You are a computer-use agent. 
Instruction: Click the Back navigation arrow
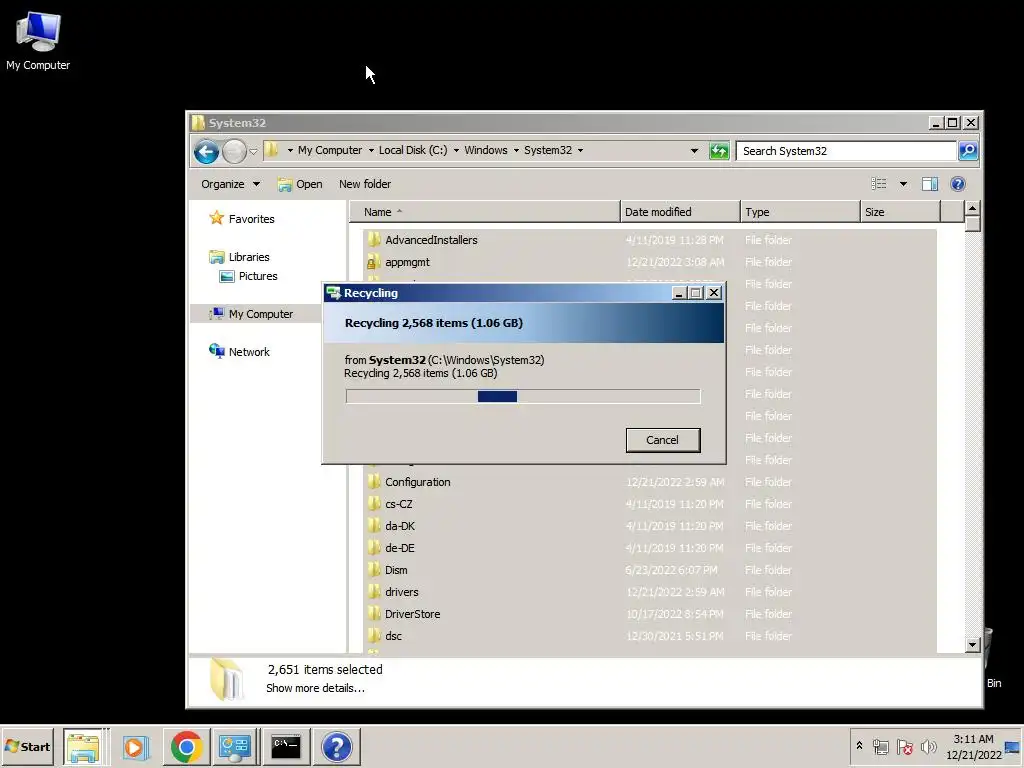pos(206,152)
